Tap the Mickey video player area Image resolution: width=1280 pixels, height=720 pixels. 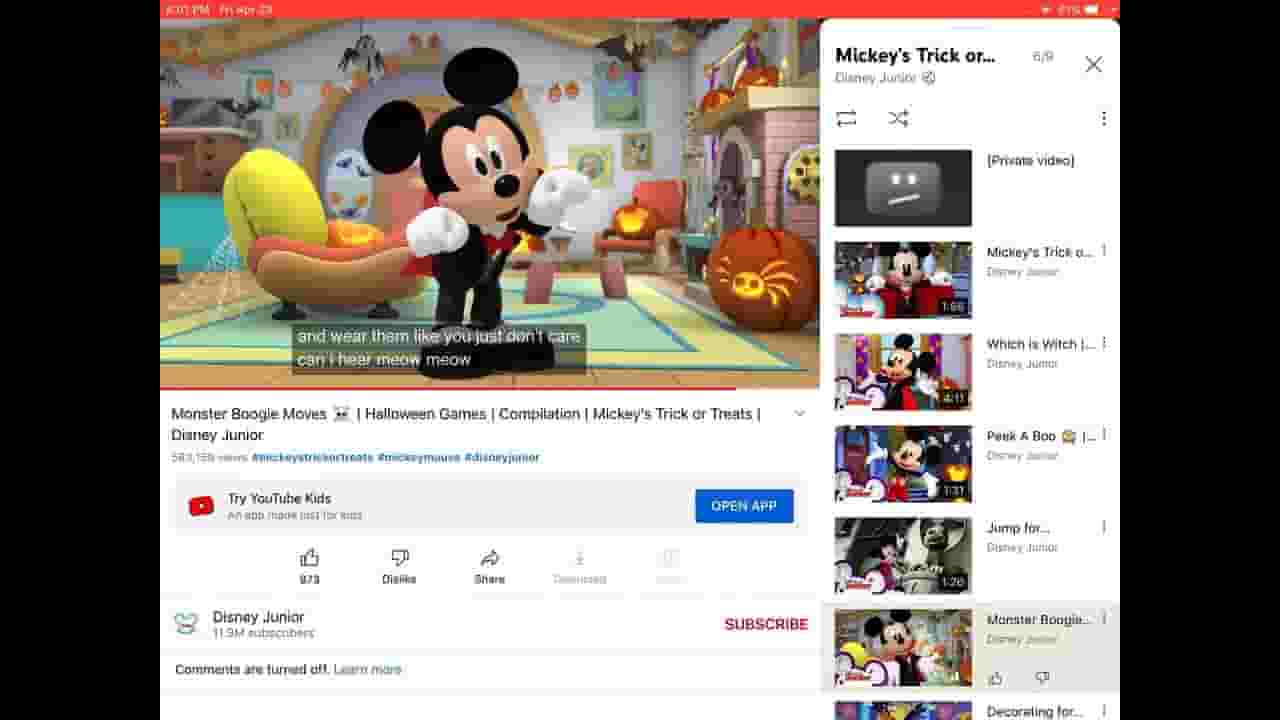point(489,203)
